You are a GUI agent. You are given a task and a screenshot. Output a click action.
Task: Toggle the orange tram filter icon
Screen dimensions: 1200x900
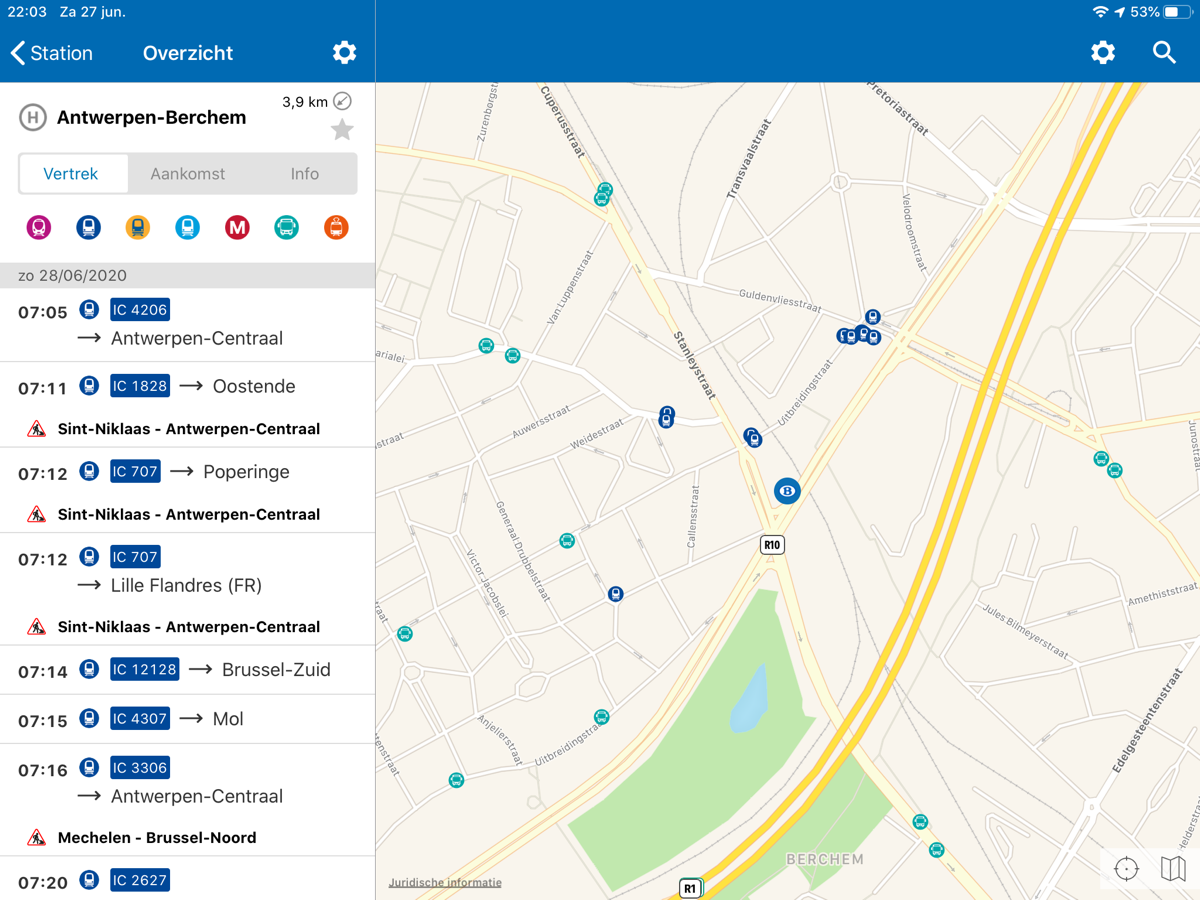click(x=336, y=228)
